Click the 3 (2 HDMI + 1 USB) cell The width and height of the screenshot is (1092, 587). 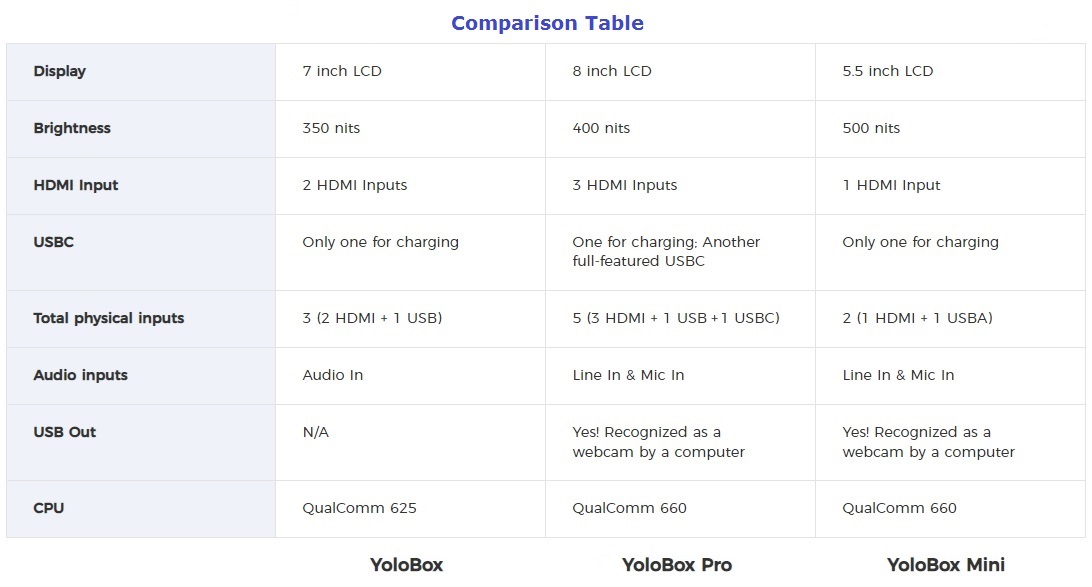point(372,318)
